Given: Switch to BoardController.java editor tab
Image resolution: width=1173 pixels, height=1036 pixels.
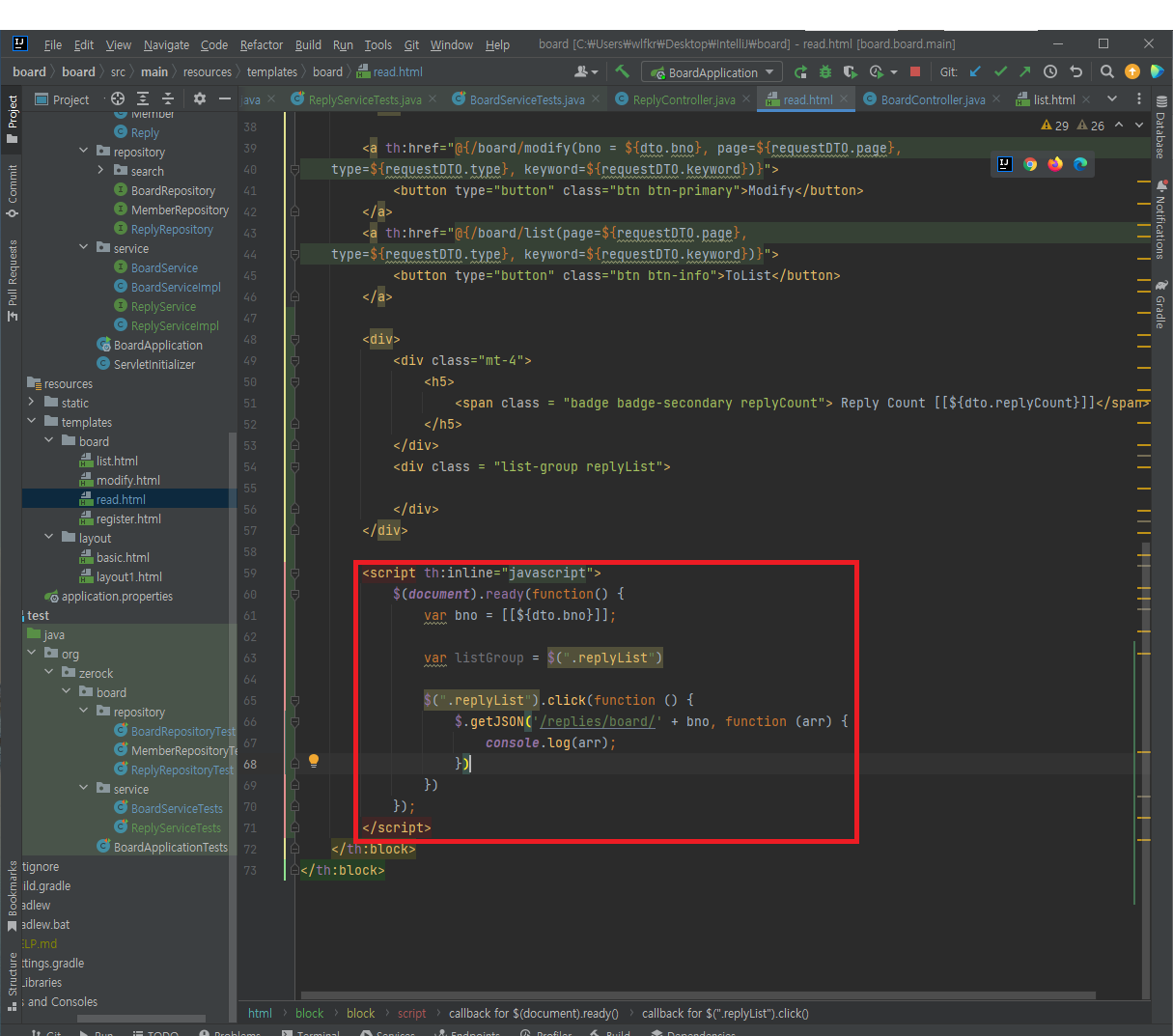Looking at the screenshot, I should [x=933, y=99].
